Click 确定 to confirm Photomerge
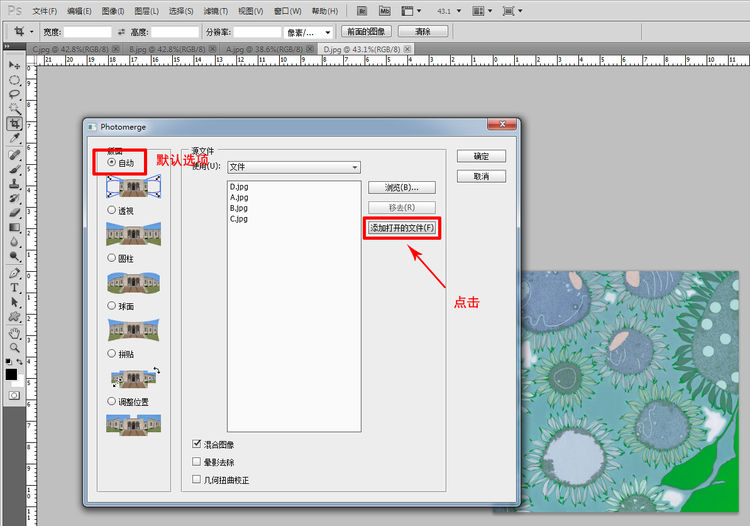This screenshot has width=750, height=526. click(x=481, y=156)
